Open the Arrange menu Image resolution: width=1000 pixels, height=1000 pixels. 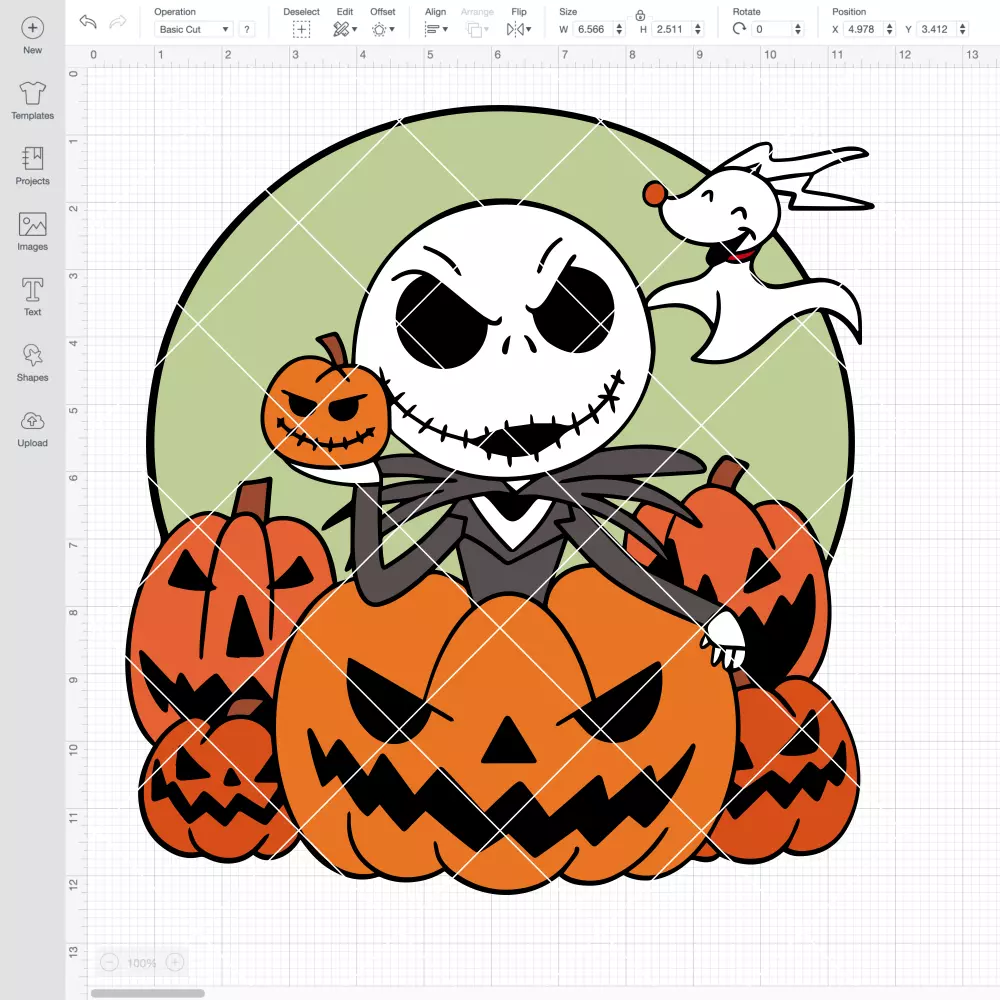point(477,29)
